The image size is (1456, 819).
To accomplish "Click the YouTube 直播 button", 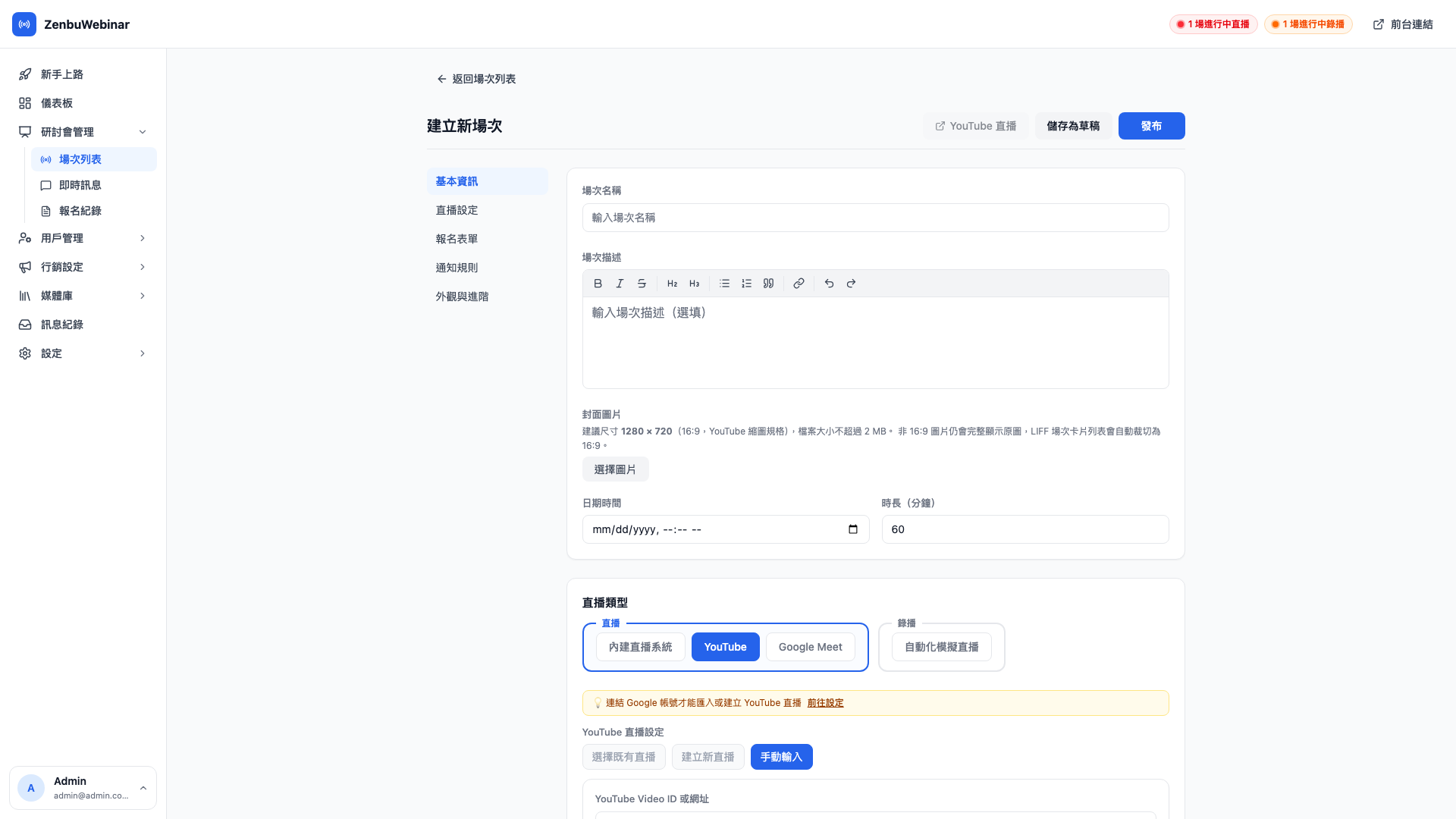I will pyautogui.click(x=976, y=126).
